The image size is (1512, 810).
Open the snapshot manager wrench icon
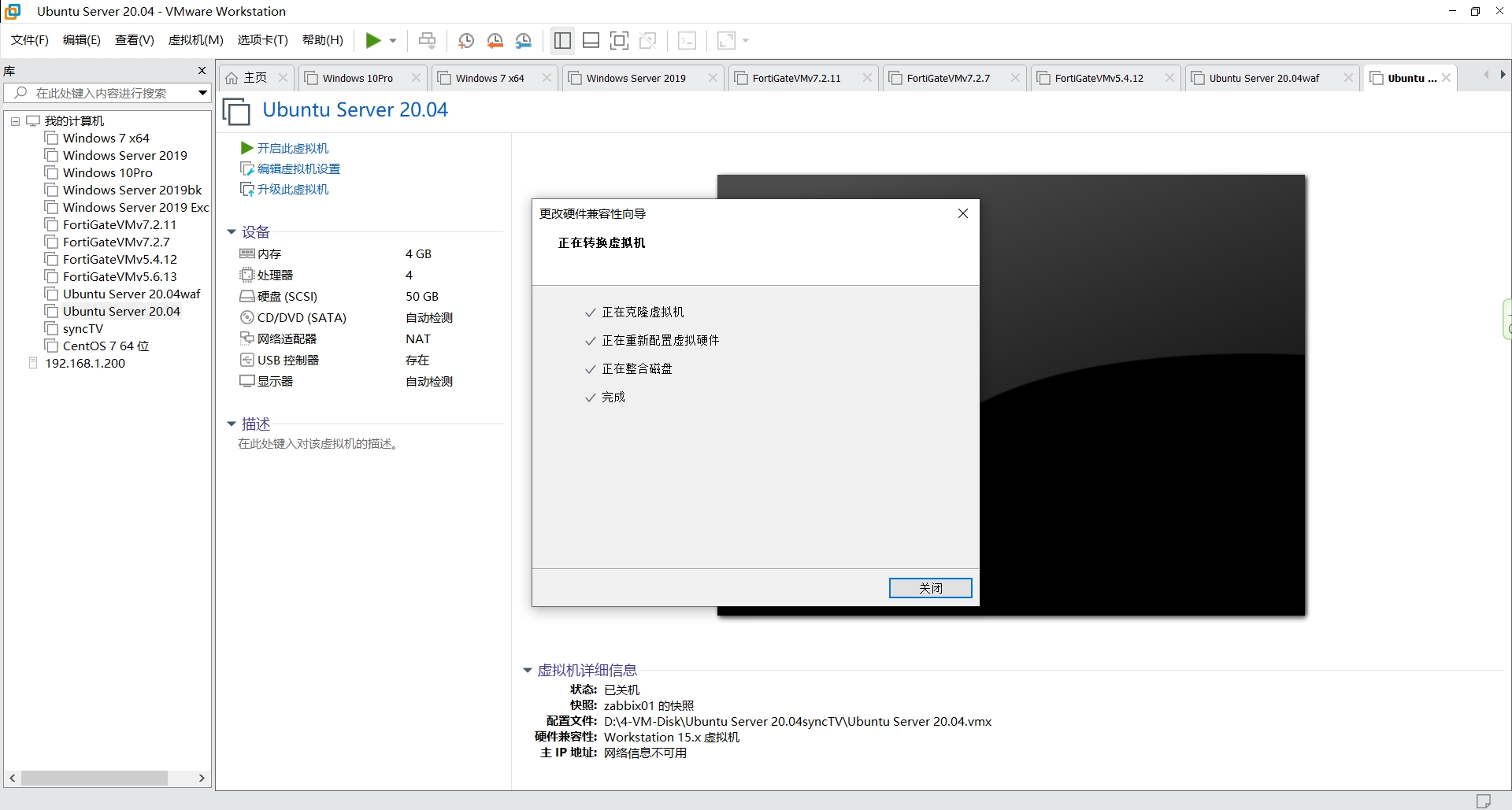tap(524, 41)
